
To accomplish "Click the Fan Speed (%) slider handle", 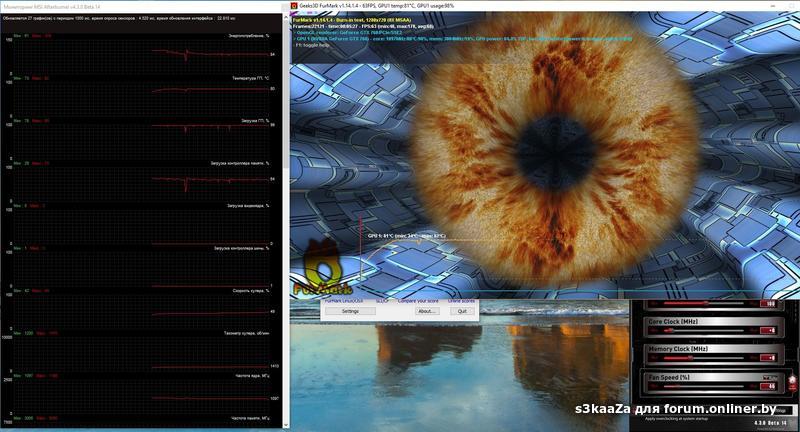I will [677, 386].
